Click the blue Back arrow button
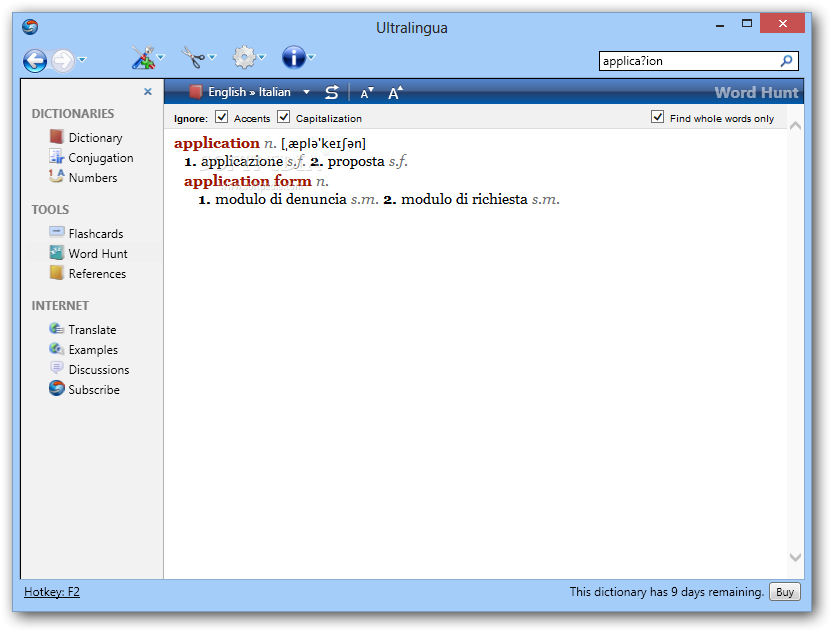This screenshot has width=832, height=632. click(35, 60)
